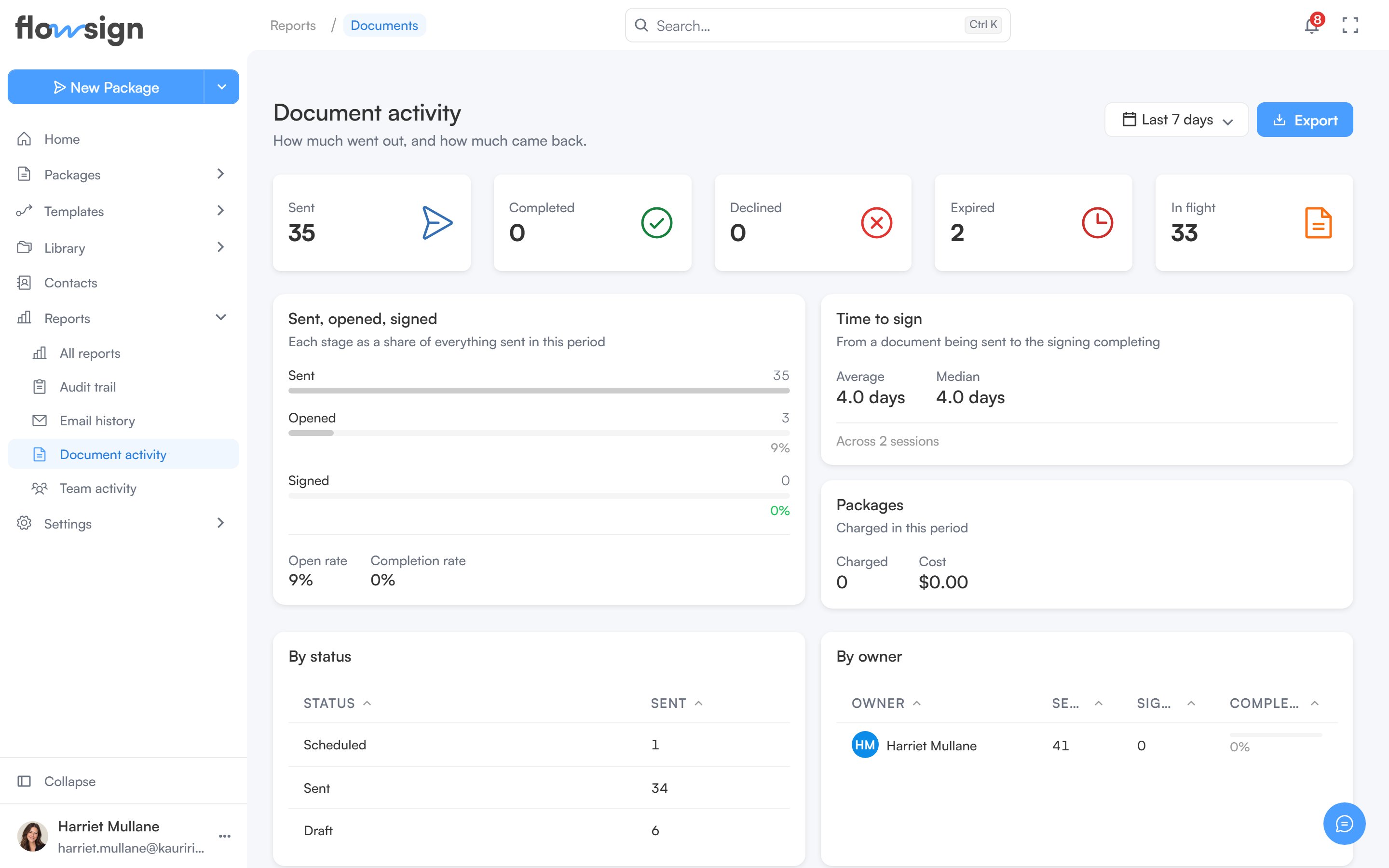Image resolution: width=1389 pixels, height=868 pixels.
Task: Open the Last 7 days dropdown
Action: coord(1177,120)
